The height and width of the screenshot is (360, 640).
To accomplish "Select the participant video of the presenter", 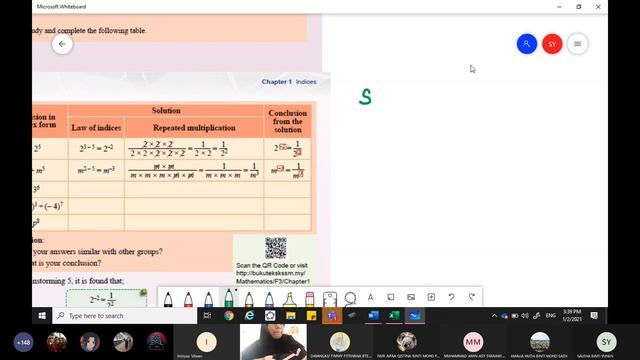I will click(273, 342).
